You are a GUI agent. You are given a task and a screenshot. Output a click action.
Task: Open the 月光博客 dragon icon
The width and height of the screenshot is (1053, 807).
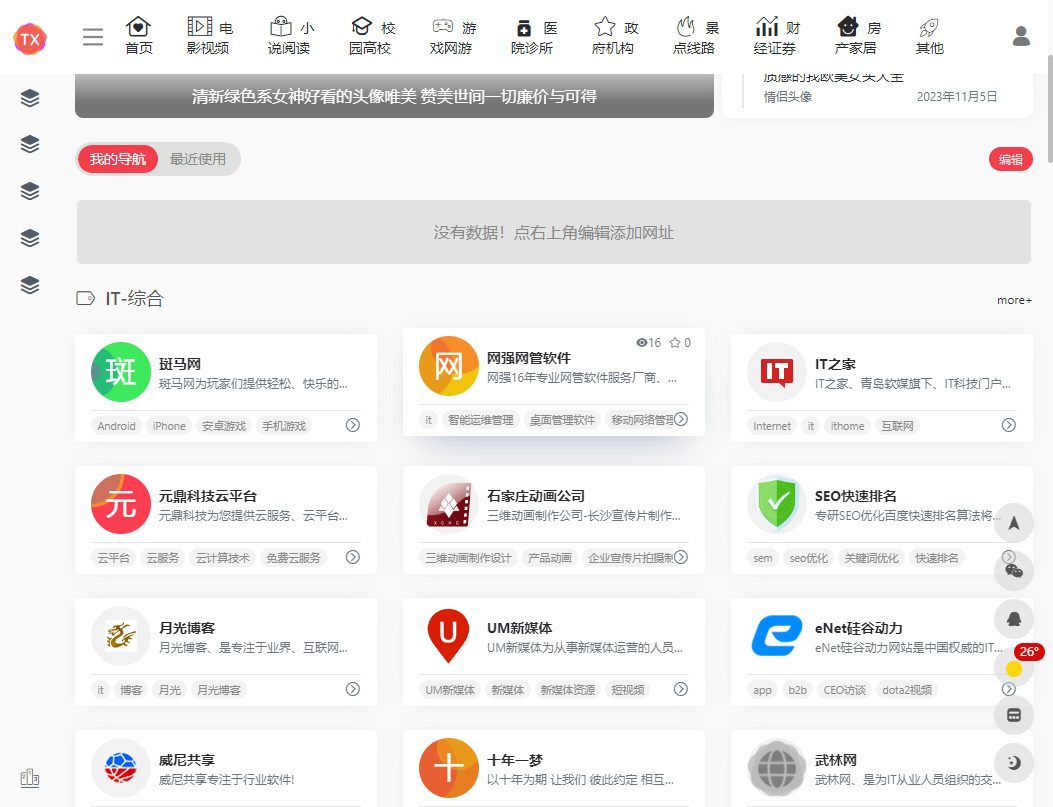pos(121,636)
